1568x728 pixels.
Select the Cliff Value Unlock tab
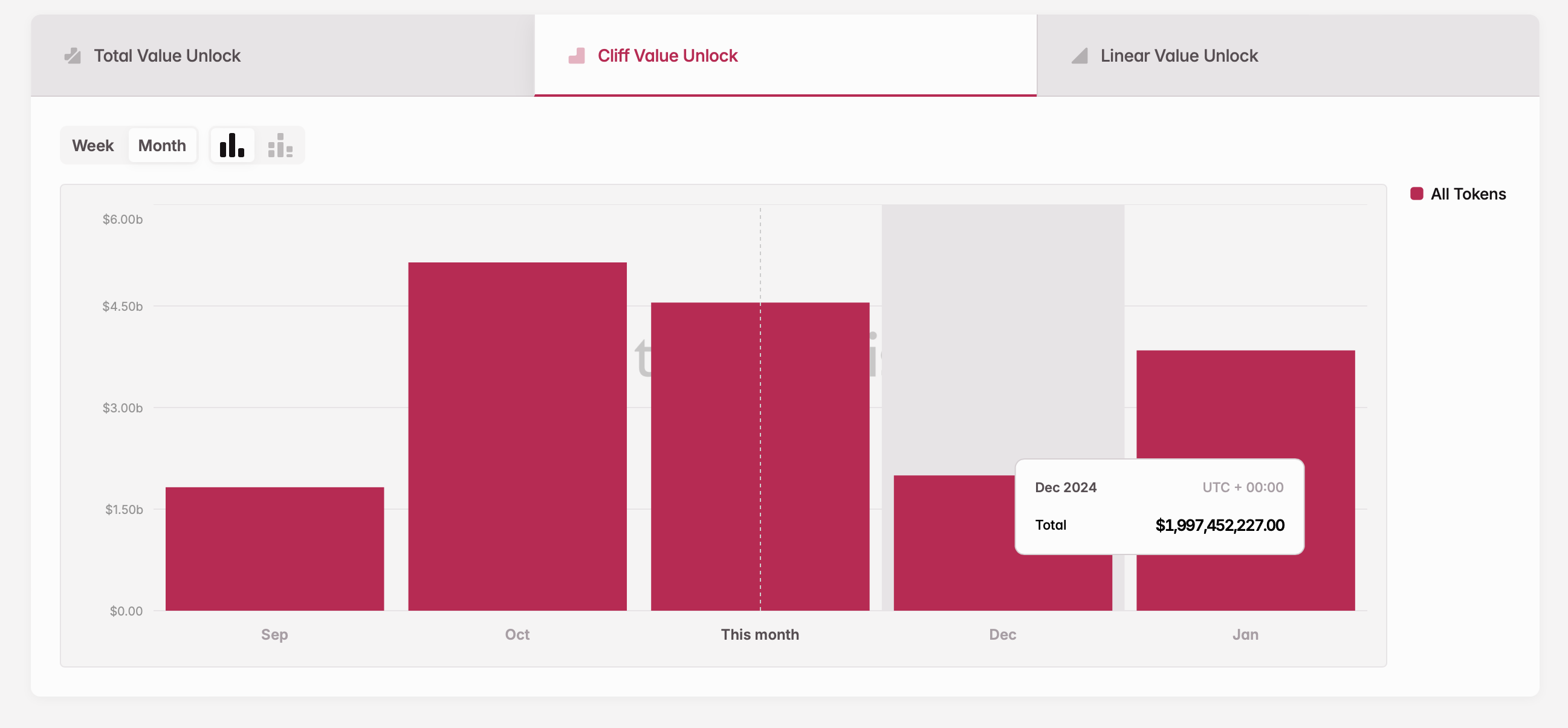coord(667,56)
